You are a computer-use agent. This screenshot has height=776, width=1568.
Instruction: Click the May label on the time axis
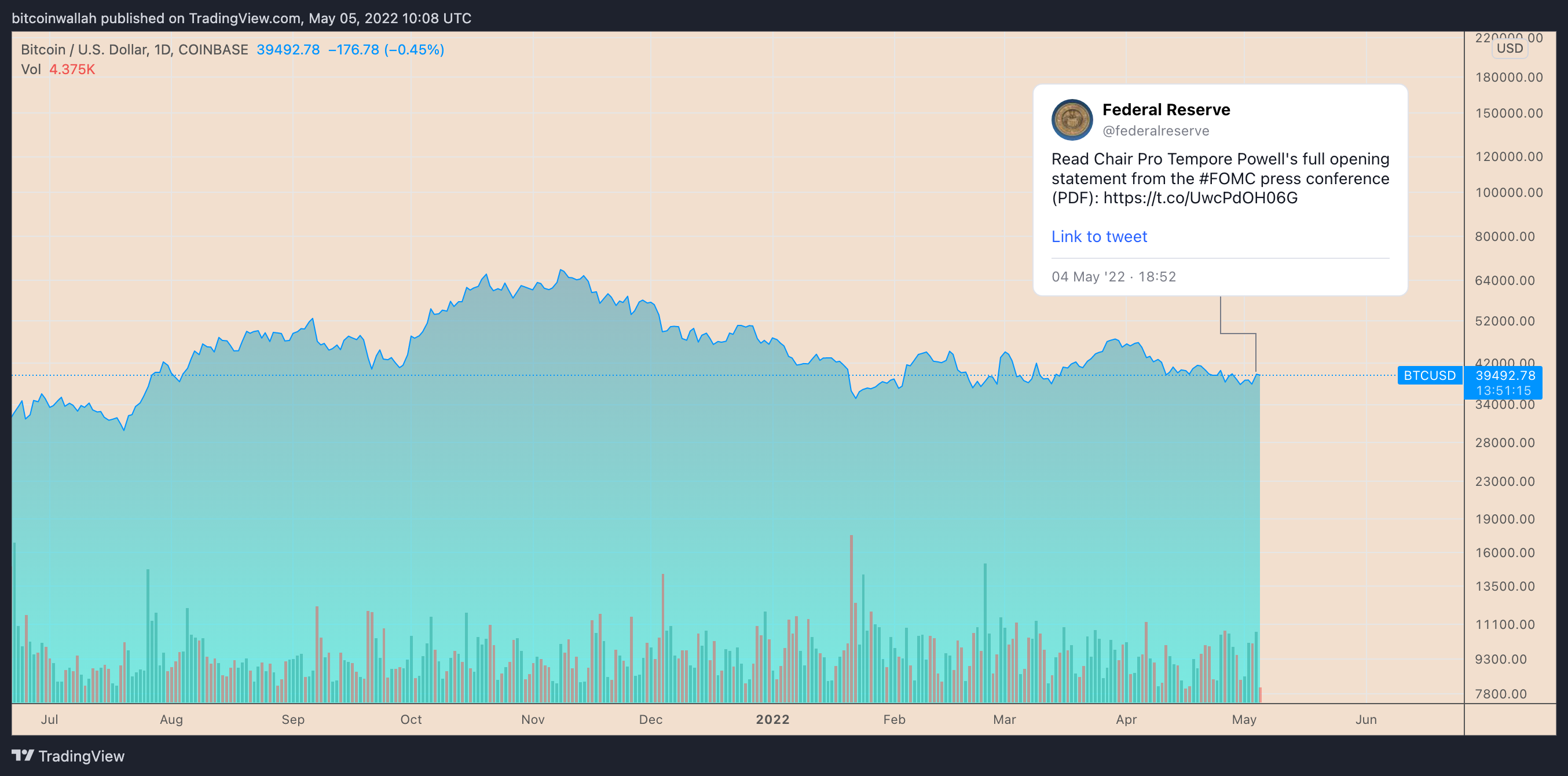click(x=1244, y=719)
